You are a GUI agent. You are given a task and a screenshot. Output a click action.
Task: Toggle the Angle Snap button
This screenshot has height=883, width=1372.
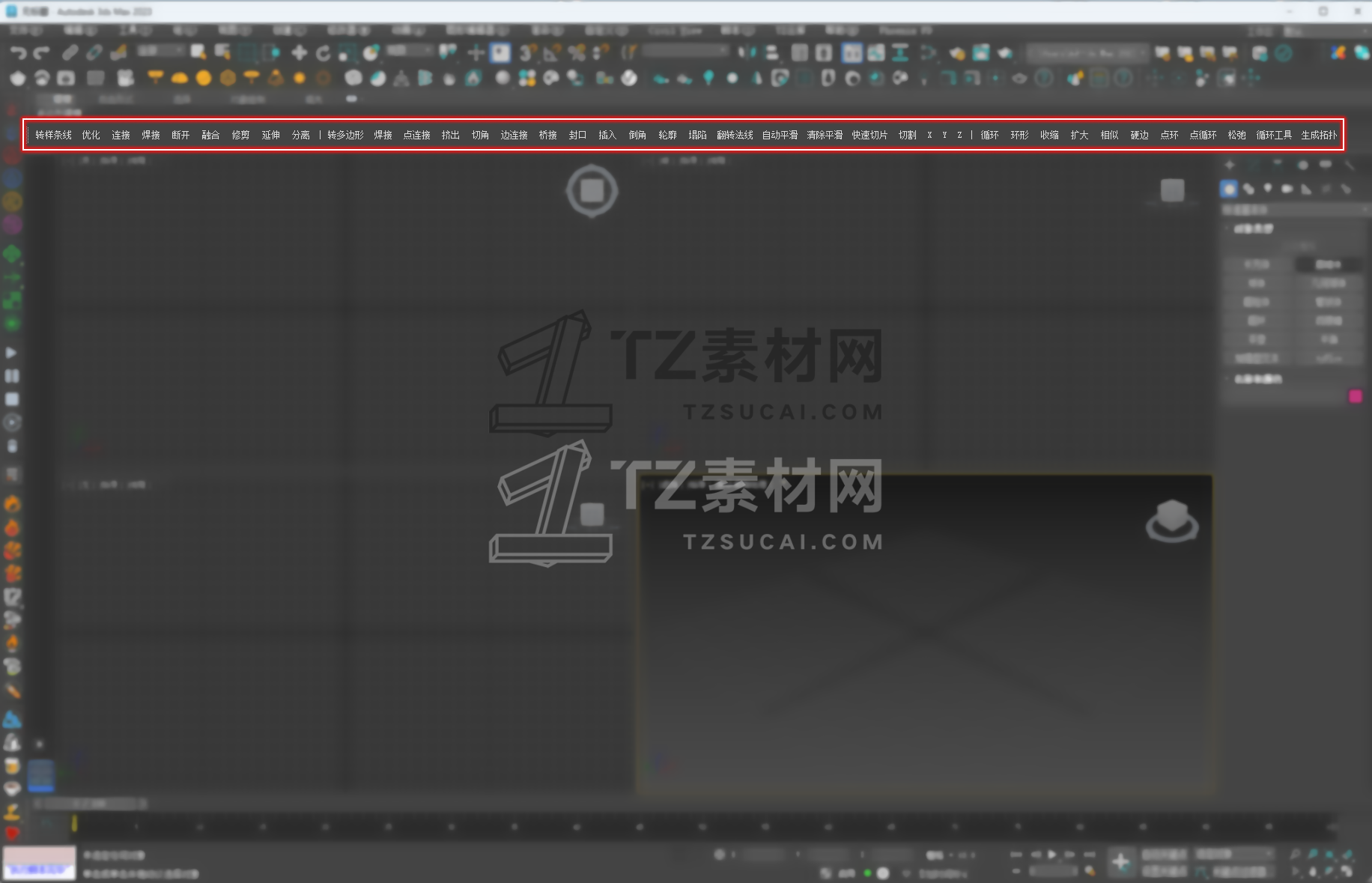coord(552,52)
